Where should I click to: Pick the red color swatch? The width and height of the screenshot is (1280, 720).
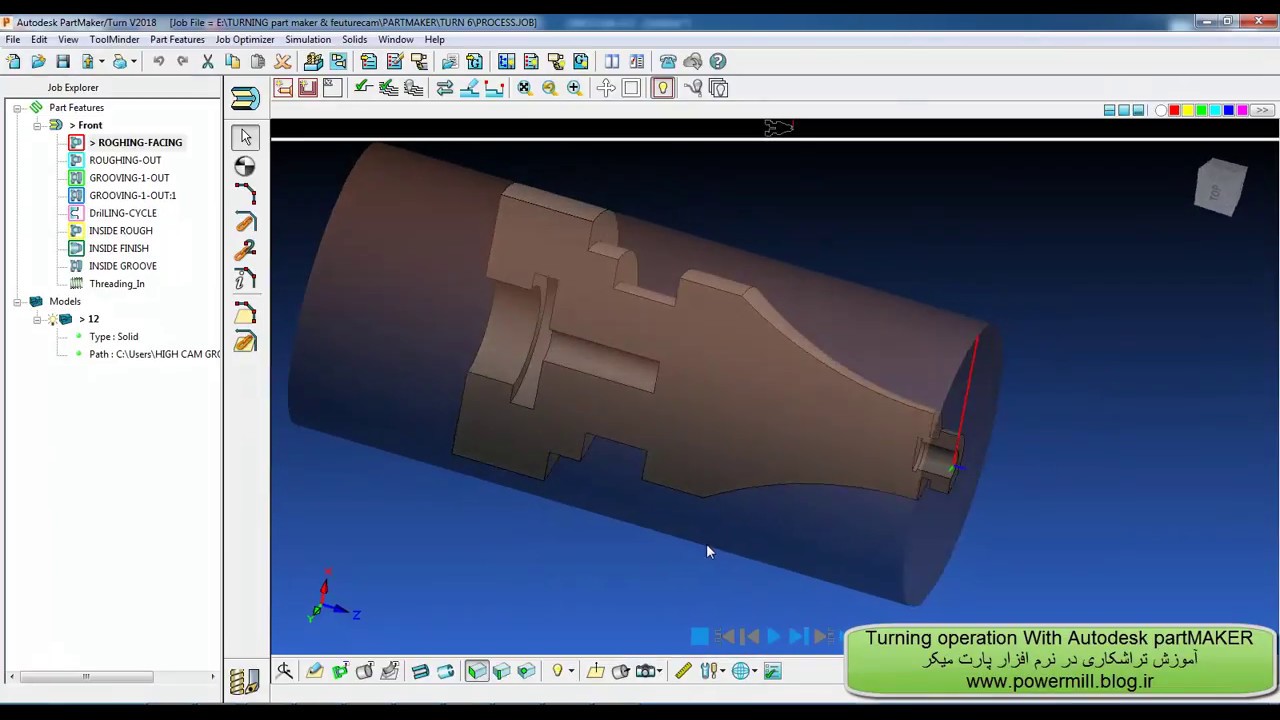[x=1174, y=110]
